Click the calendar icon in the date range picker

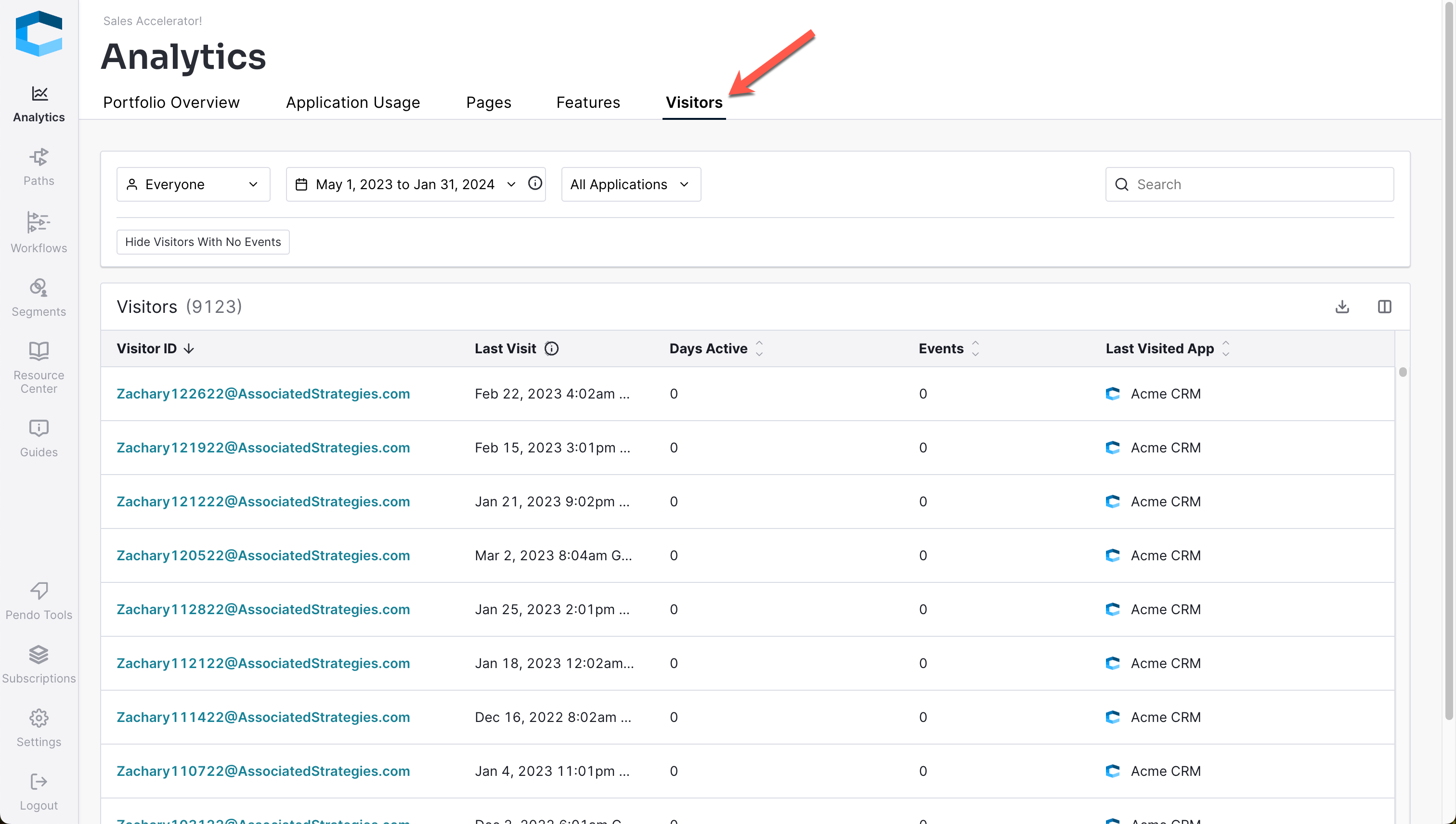click(302, 184)
